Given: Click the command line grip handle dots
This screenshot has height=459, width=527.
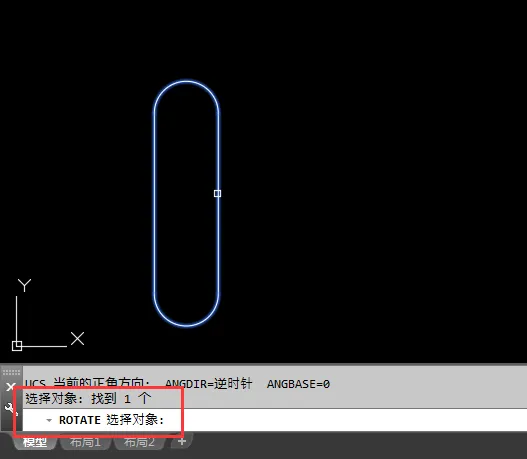Looking at the screenshot, I should 11,372.
